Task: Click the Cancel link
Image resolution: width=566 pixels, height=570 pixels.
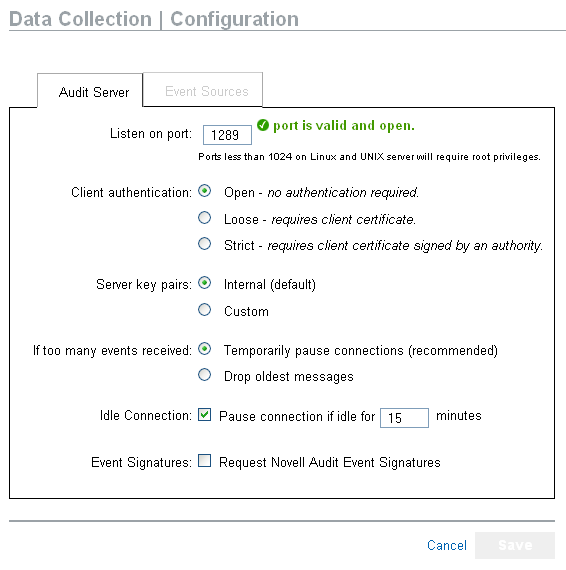Action: (447, 545)
